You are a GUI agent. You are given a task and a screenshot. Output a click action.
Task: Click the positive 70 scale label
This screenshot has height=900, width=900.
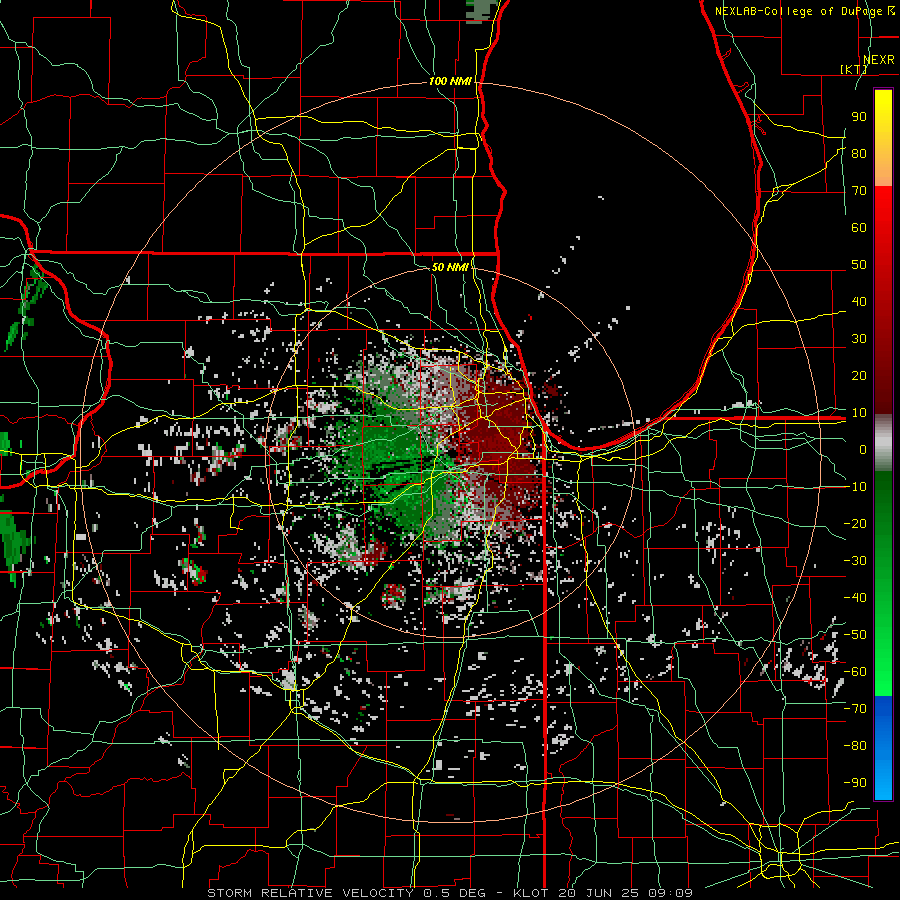[859, 191]
